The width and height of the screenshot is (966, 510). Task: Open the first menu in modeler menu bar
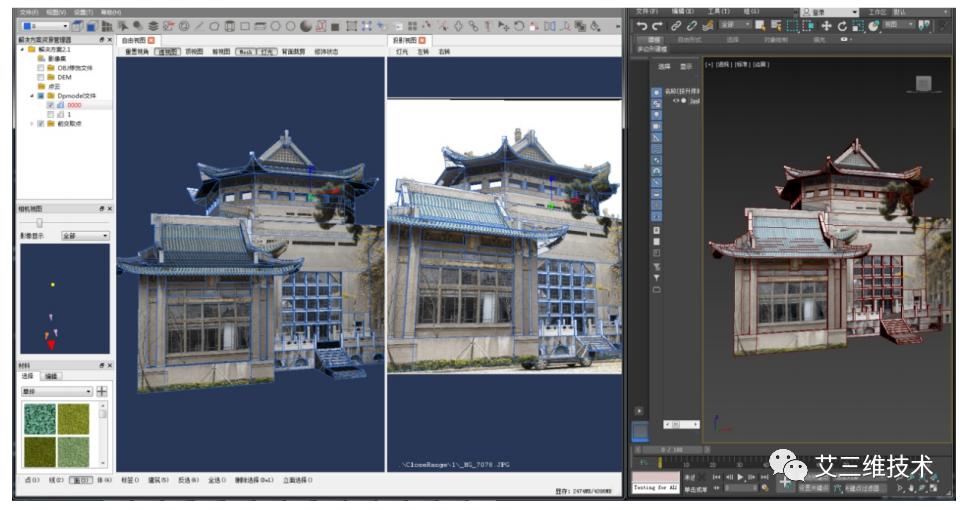pos(28,12)
